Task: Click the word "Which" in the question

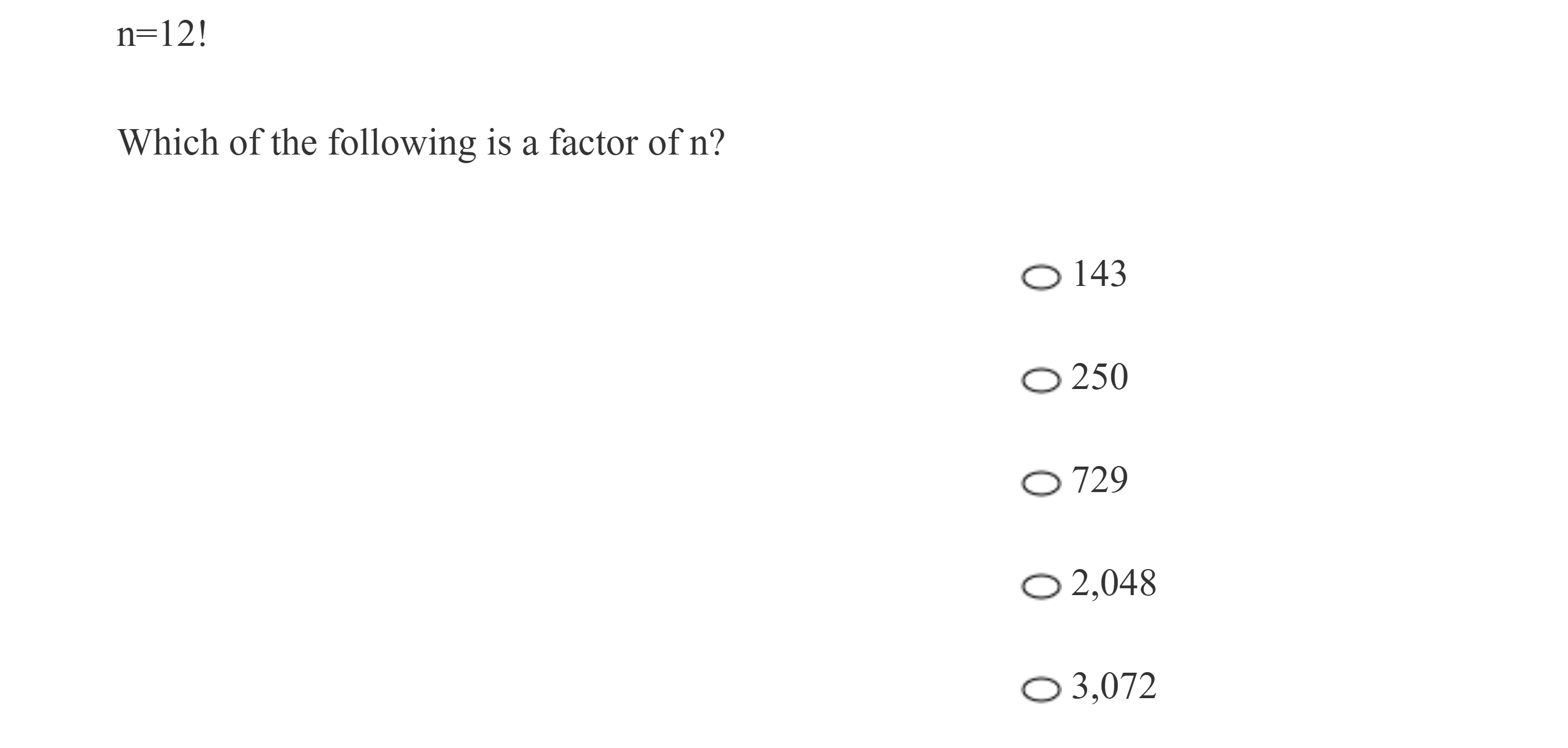Action: click(x=168, y=143)
